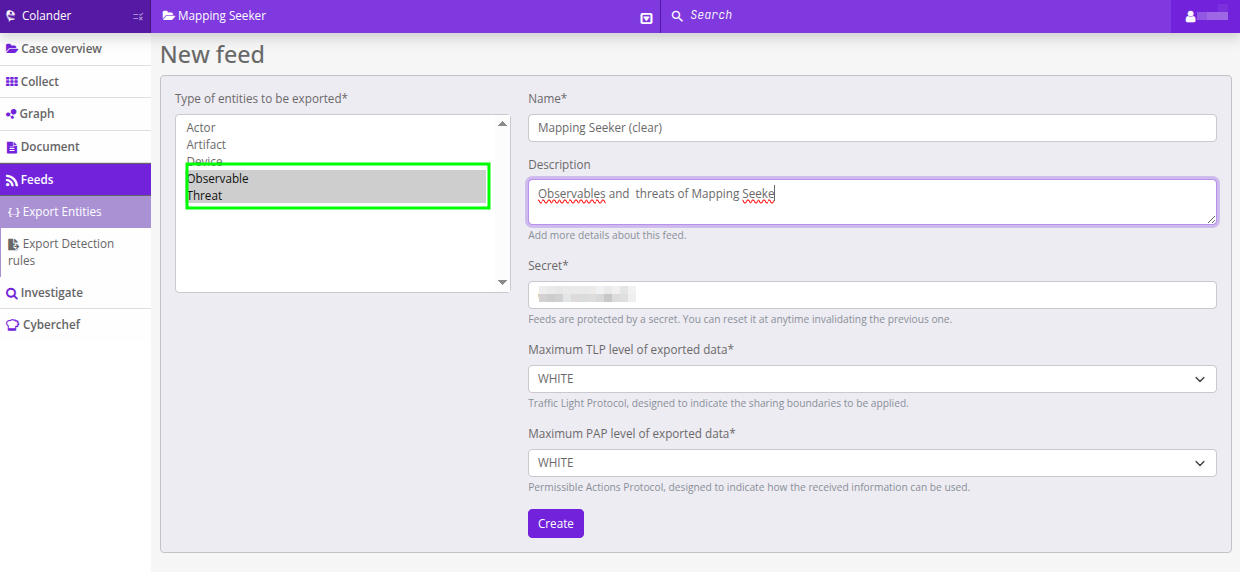Viewport: 1240px width, 572px height.
Task: Click the Name input field
Action: pos(871,128)
